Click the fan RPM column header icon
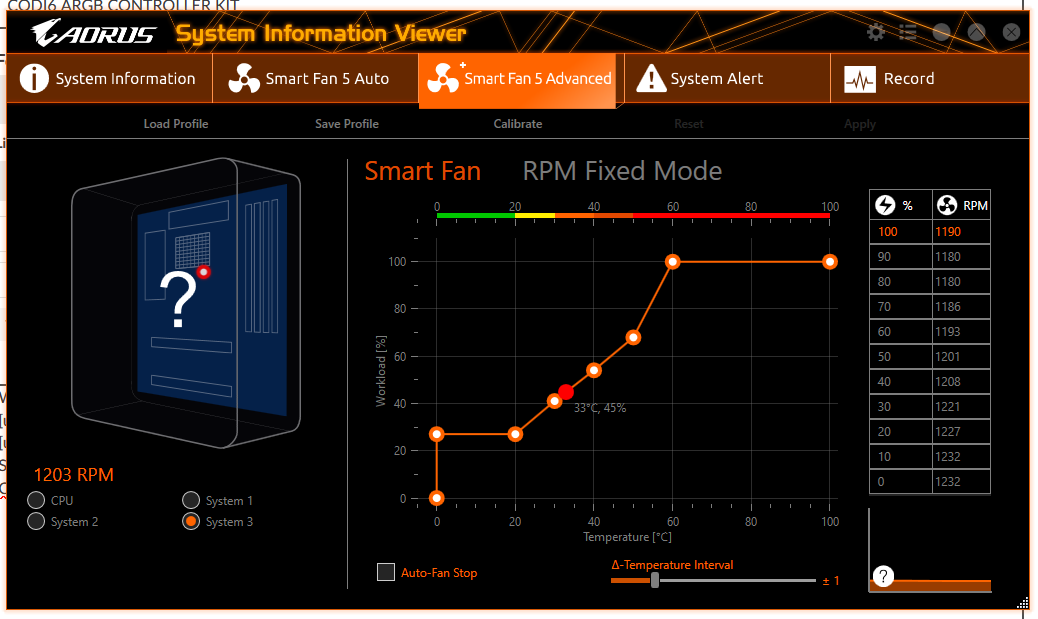This screenshot has height=619, width=1038. 947,205
